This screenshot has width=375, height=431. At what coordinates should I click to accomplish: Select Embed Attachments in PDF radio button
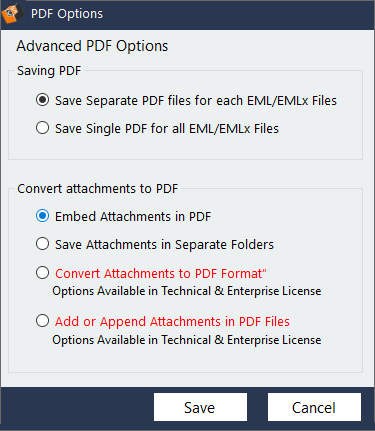(x=42, y=216)
